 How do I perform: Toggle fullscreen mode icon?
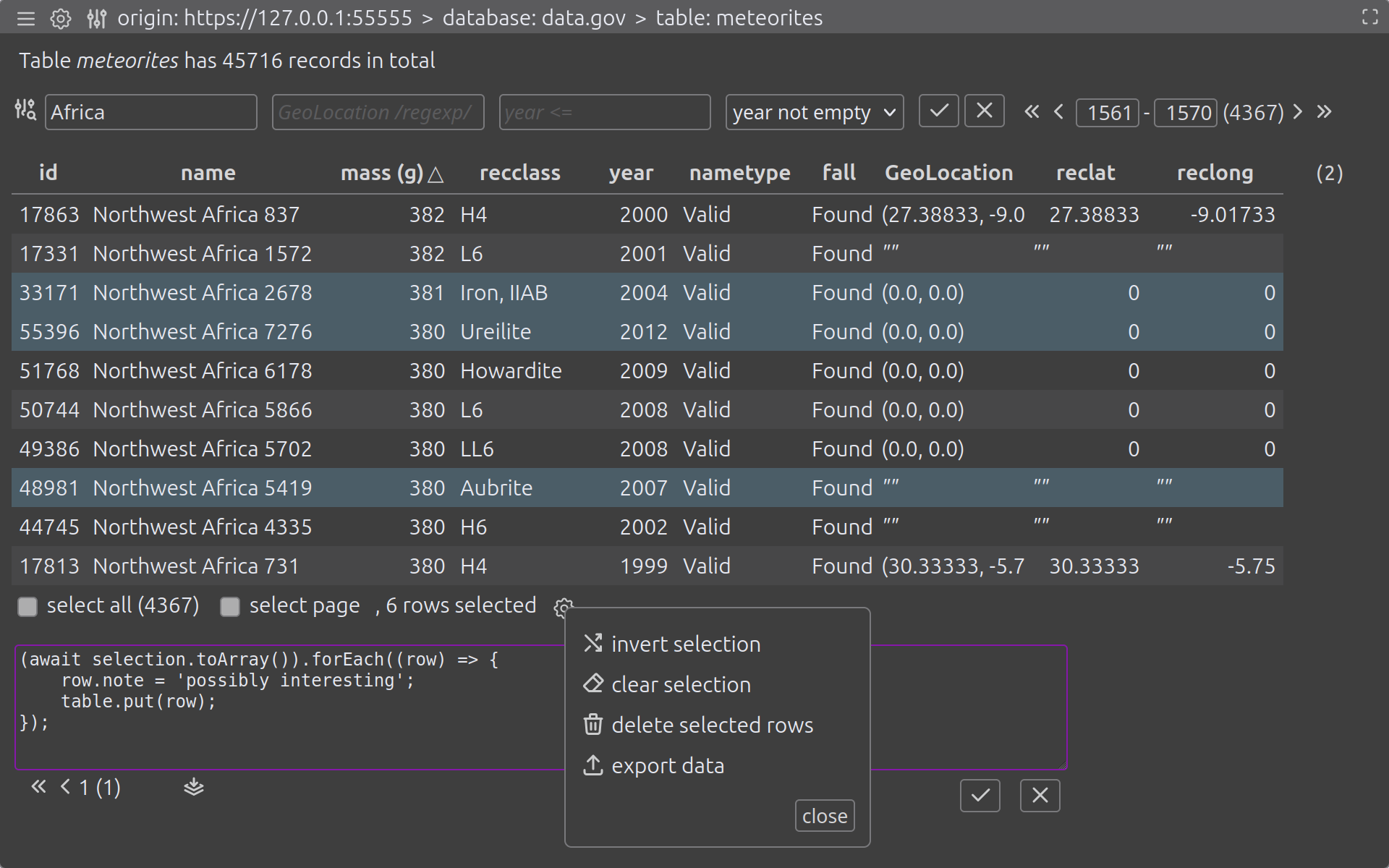tap(1369, 17)
